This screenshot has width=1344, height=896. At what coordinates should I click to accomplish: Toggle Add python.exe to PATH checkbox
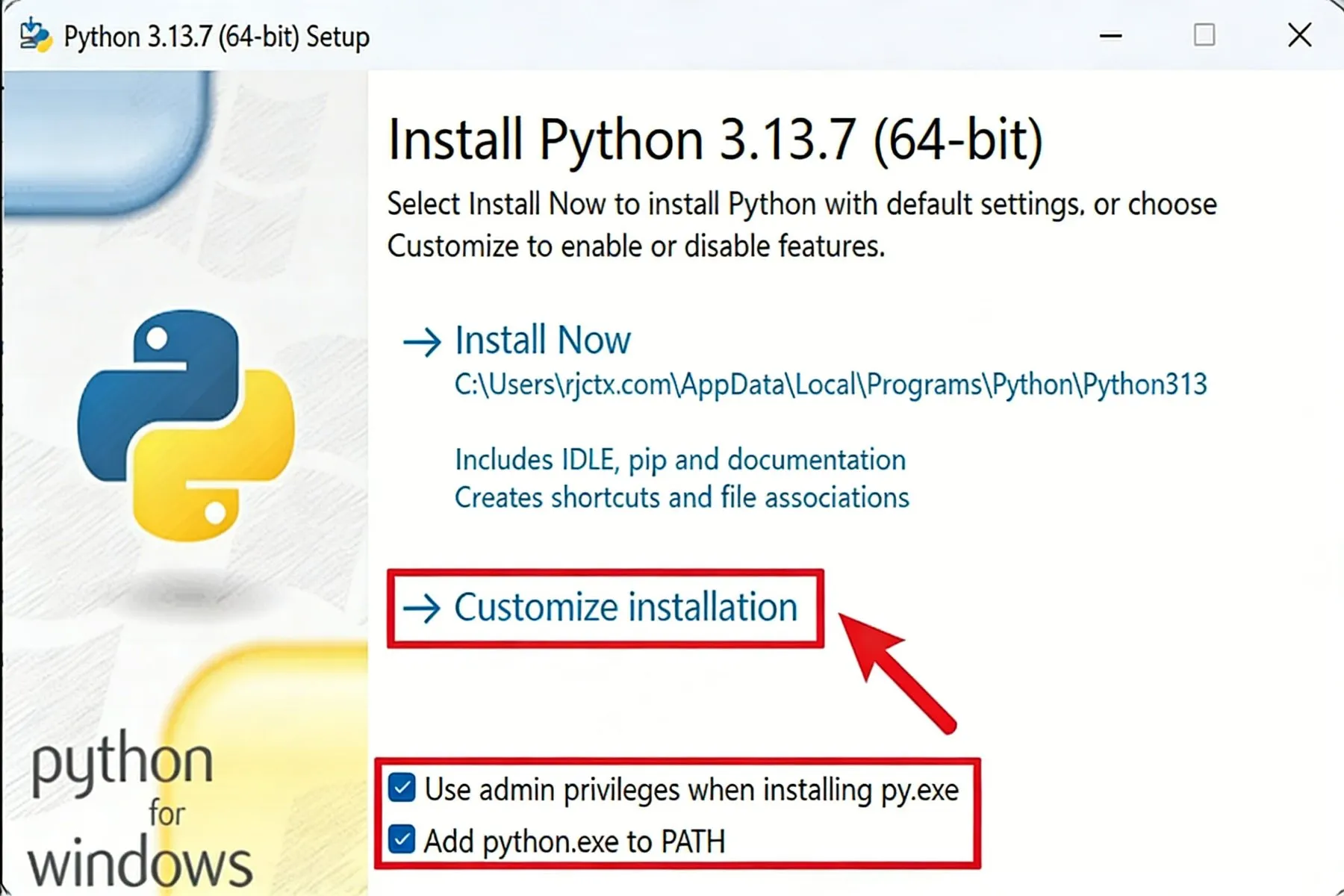[402, 840]
